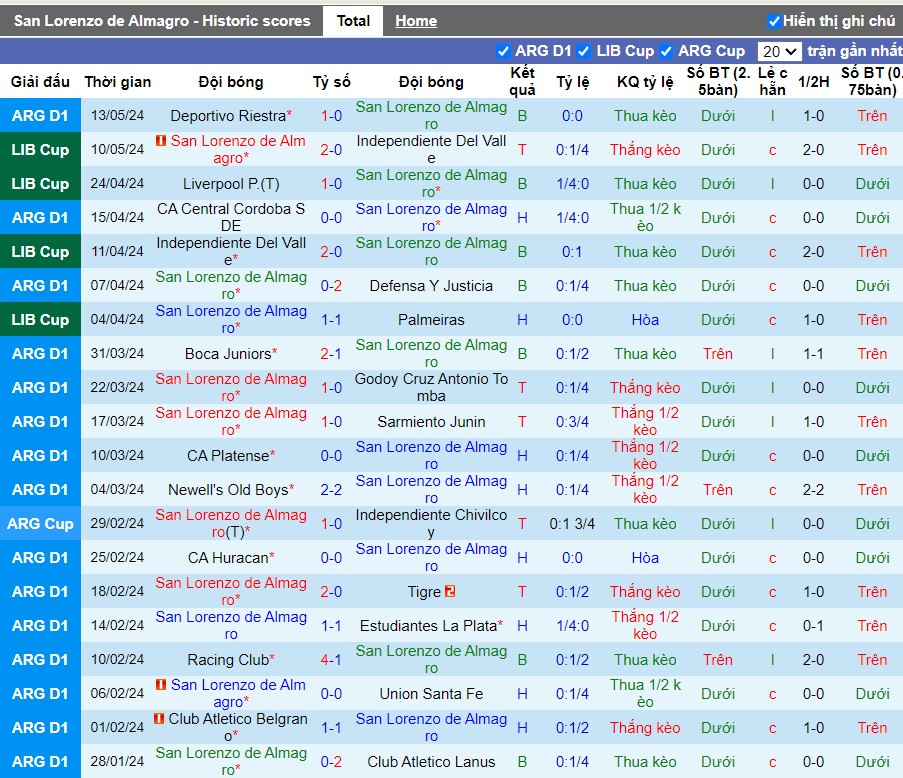Click red card icon on 06/02/24 row
This screenshot has height=778, width=903.
pos(161,684)
